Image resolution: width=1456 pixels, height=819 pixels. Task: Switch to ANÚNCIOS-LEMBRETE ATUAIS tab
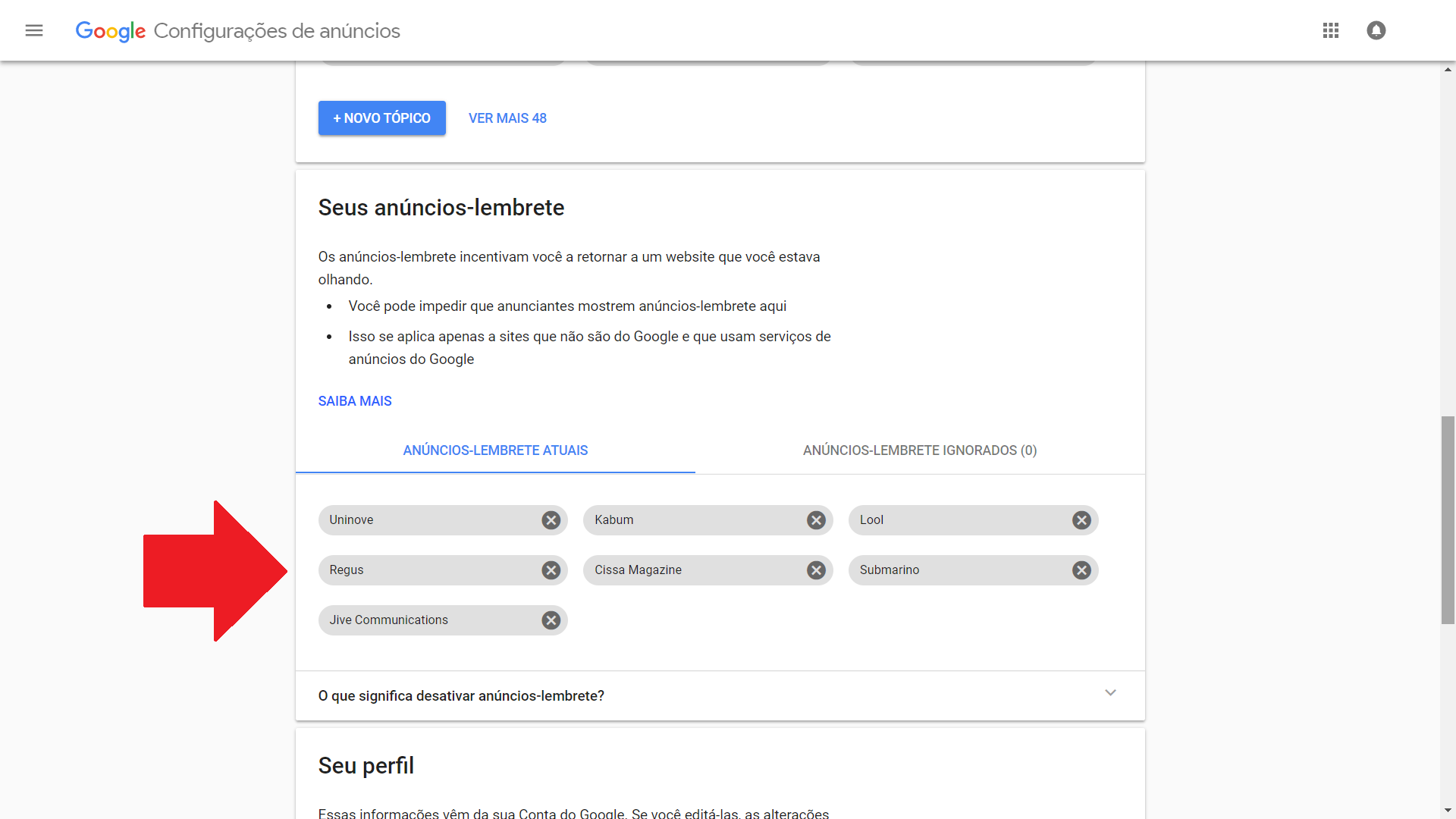[495, 450]
